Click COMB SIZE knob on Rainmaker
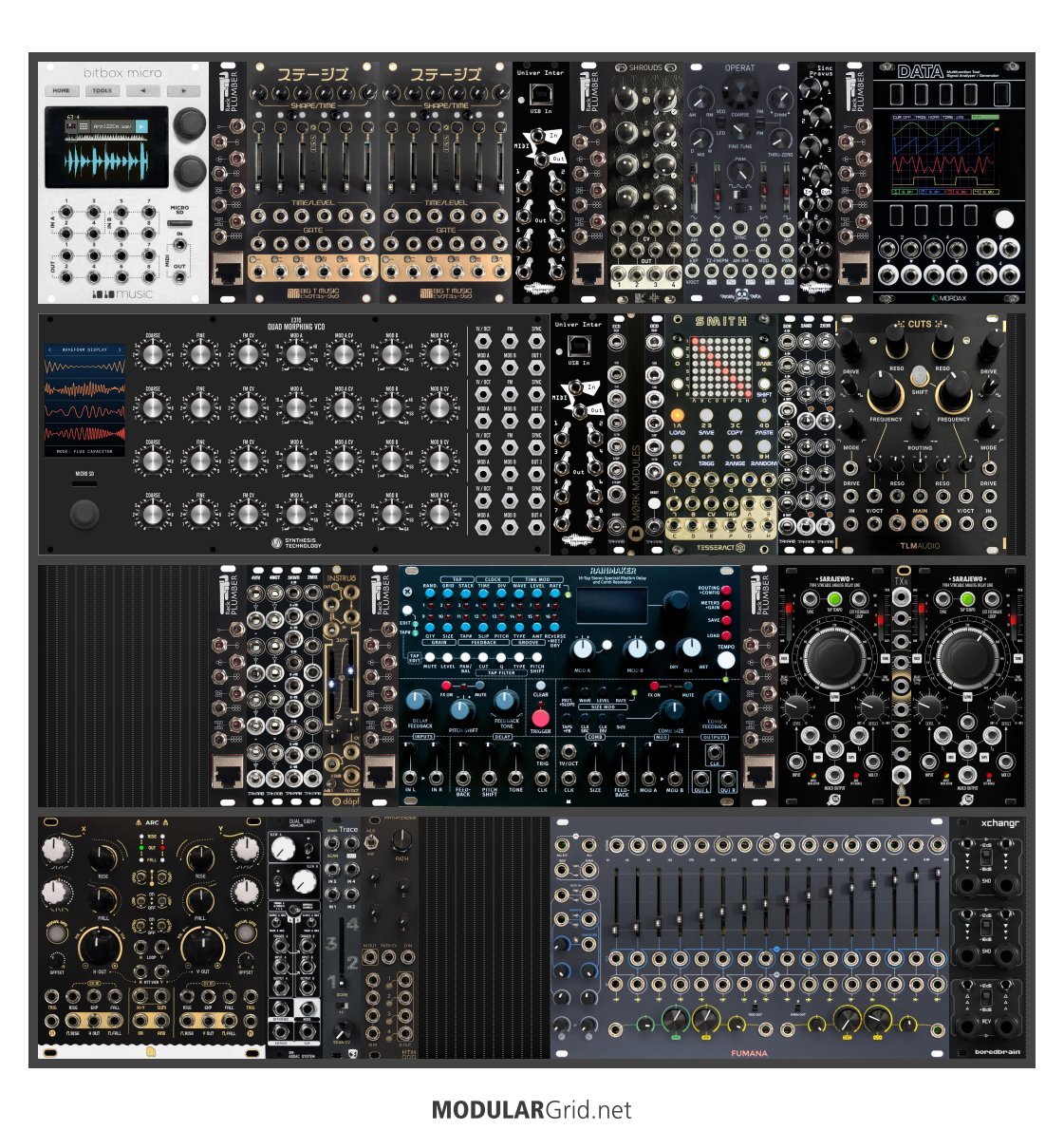1064x1130 pixels. coord(671,710)
